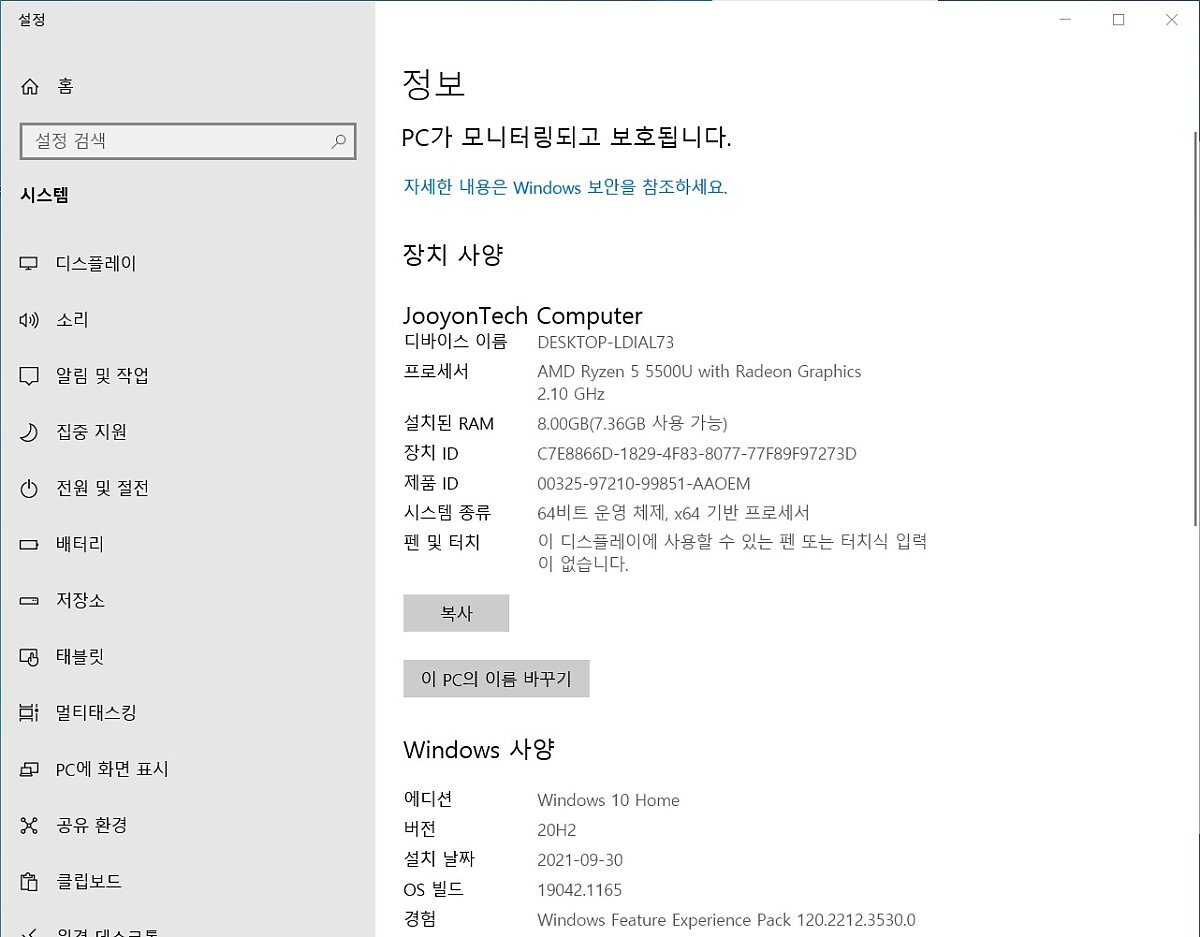The image size is (1200, 937).
Task: Click Windows Feature Experience Pack value
Action: coord(726,920)
